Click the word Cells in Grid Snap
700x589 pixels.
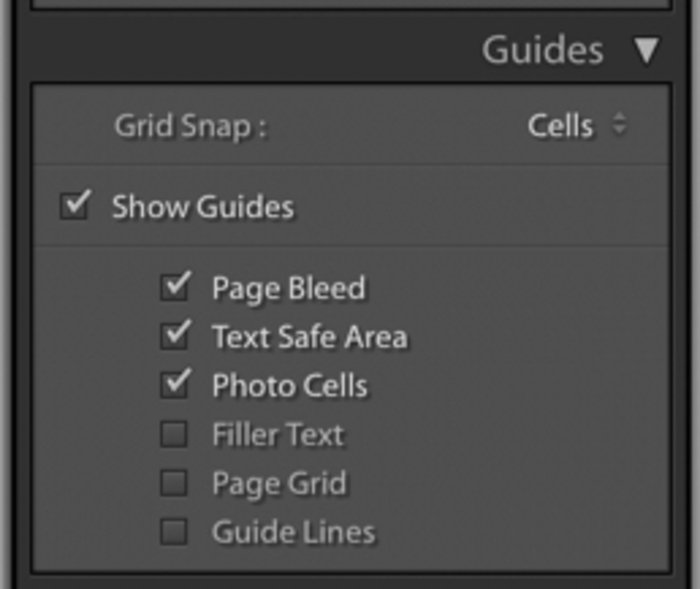(560, 126)
